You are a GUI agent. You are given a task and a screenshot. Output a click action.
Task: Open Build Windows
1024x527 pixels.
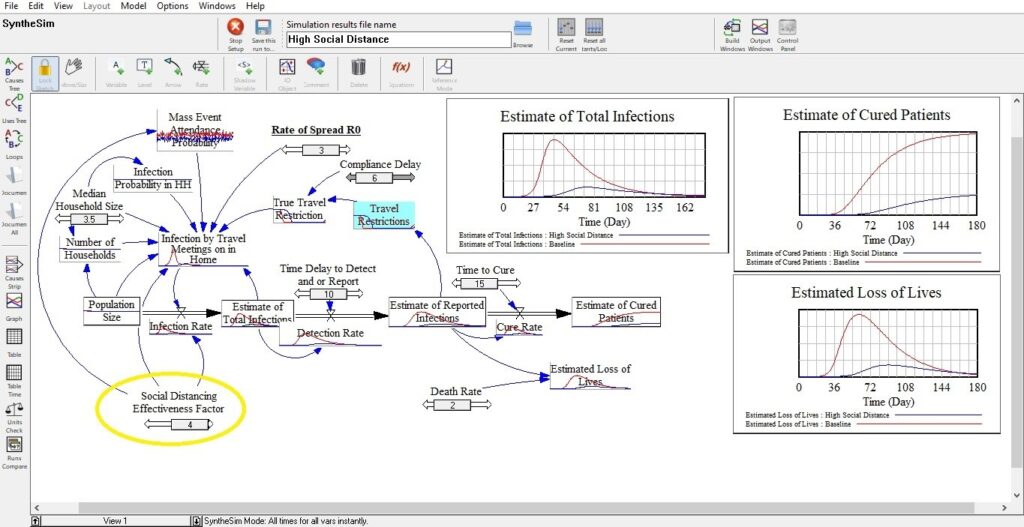coord(732,27)
